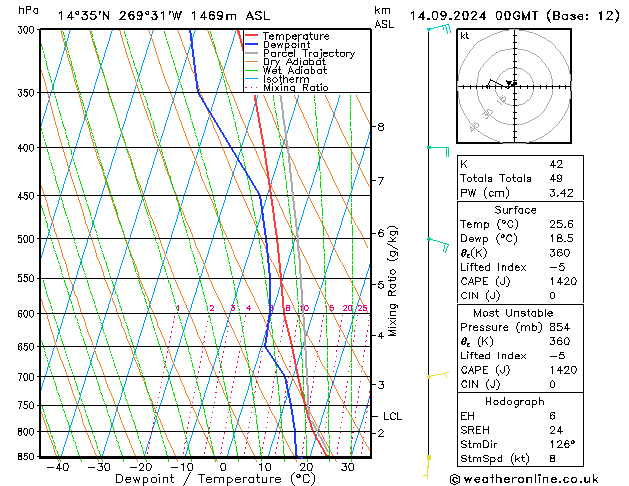Viewport: 629px width, 486px height.
Task: Click the Surface Dewp value 18.5
Action: (x=562, y=239)
